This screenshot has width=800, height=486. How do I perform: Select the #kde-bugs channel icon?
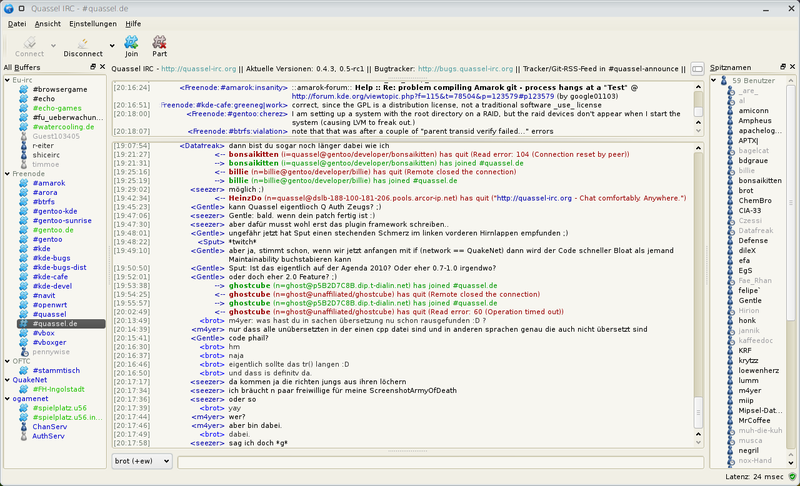point(23,258)
